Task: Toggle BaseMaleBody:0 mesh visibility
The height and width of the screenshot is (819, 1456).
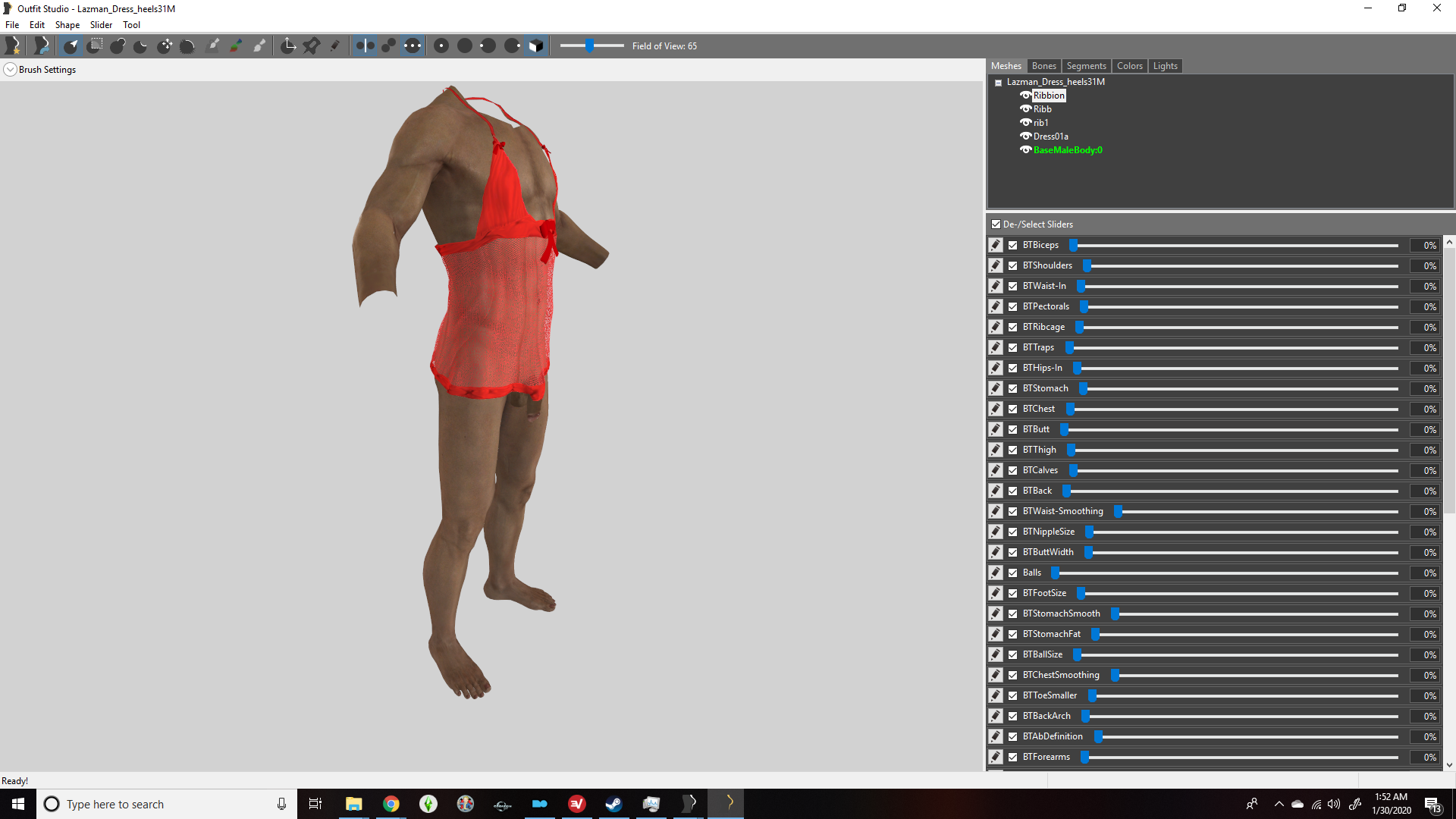Action: point(1025,150)
